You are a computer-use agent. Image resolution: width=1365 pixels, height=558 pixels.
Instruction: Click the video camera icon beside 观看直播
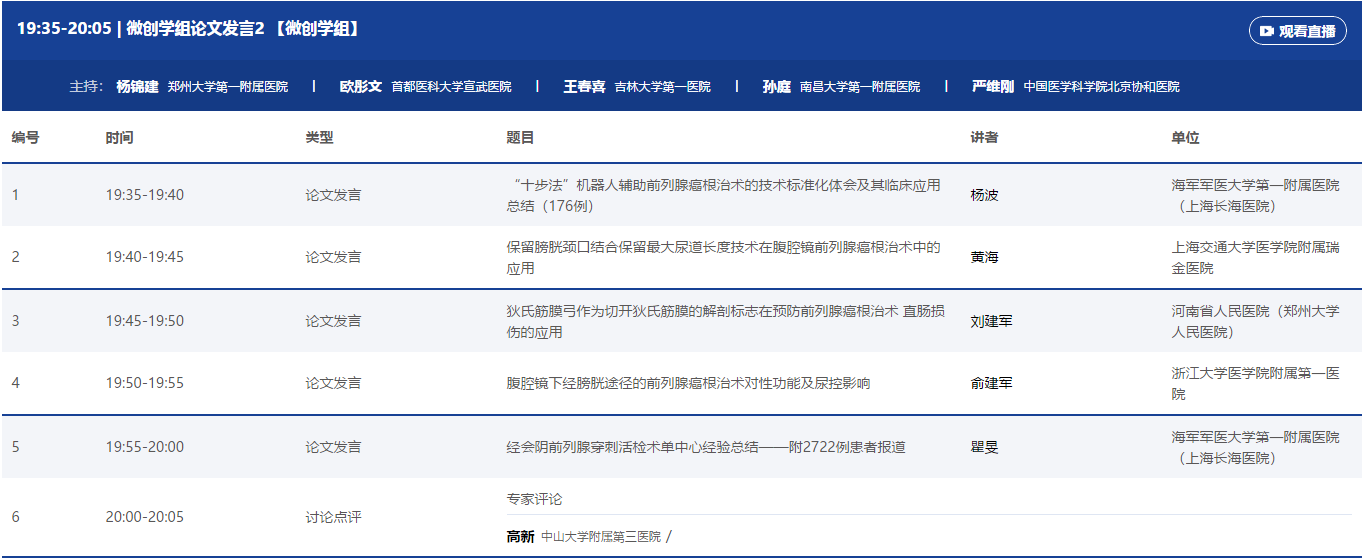click(1267, 31)
